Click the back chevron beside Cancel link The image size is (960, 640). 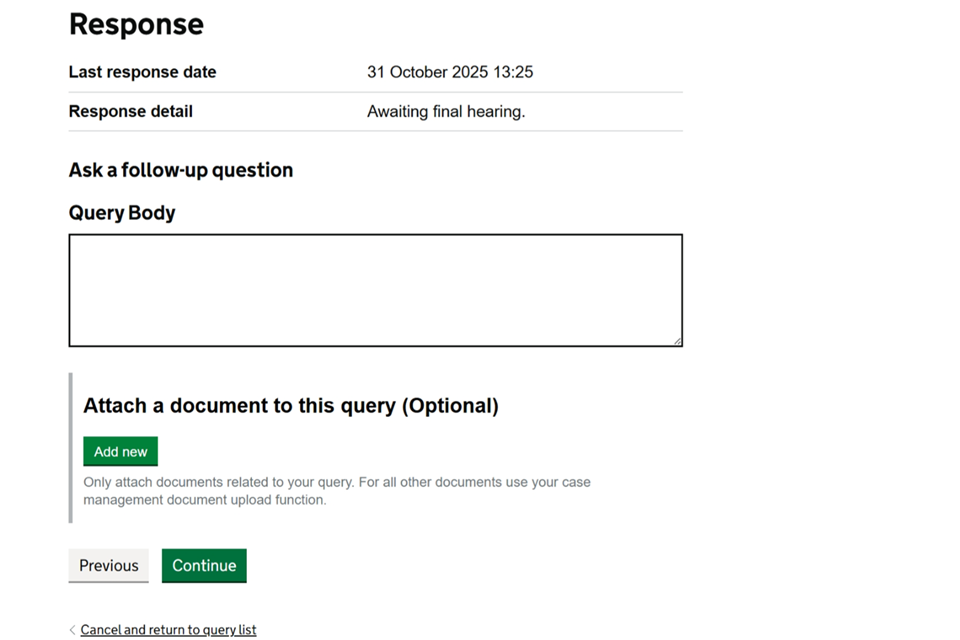[72, 630]
